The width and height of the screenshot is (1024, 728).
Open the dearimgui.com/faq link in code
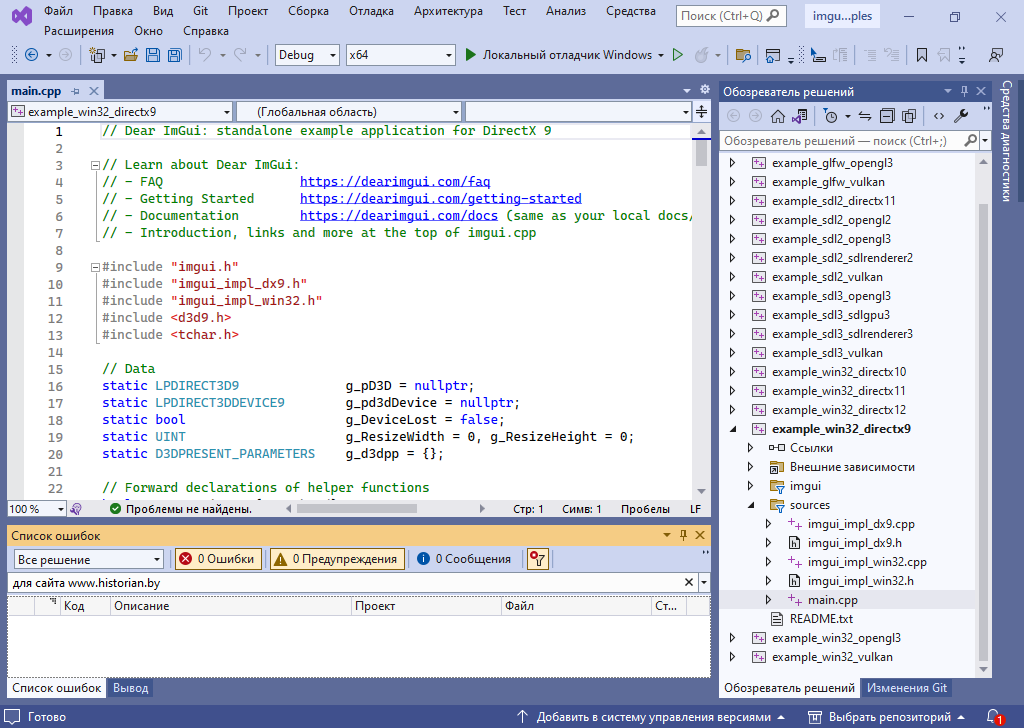coord(395,182)
